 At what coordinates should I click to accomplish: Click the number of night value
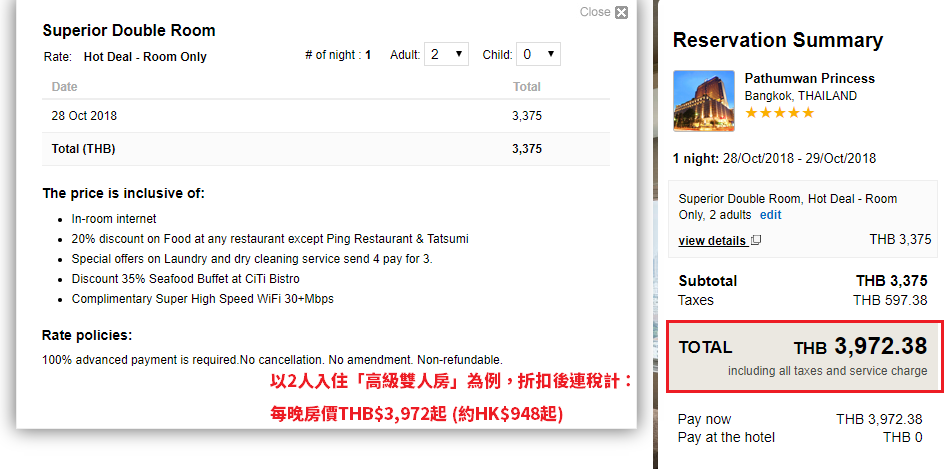coord(368,55)
